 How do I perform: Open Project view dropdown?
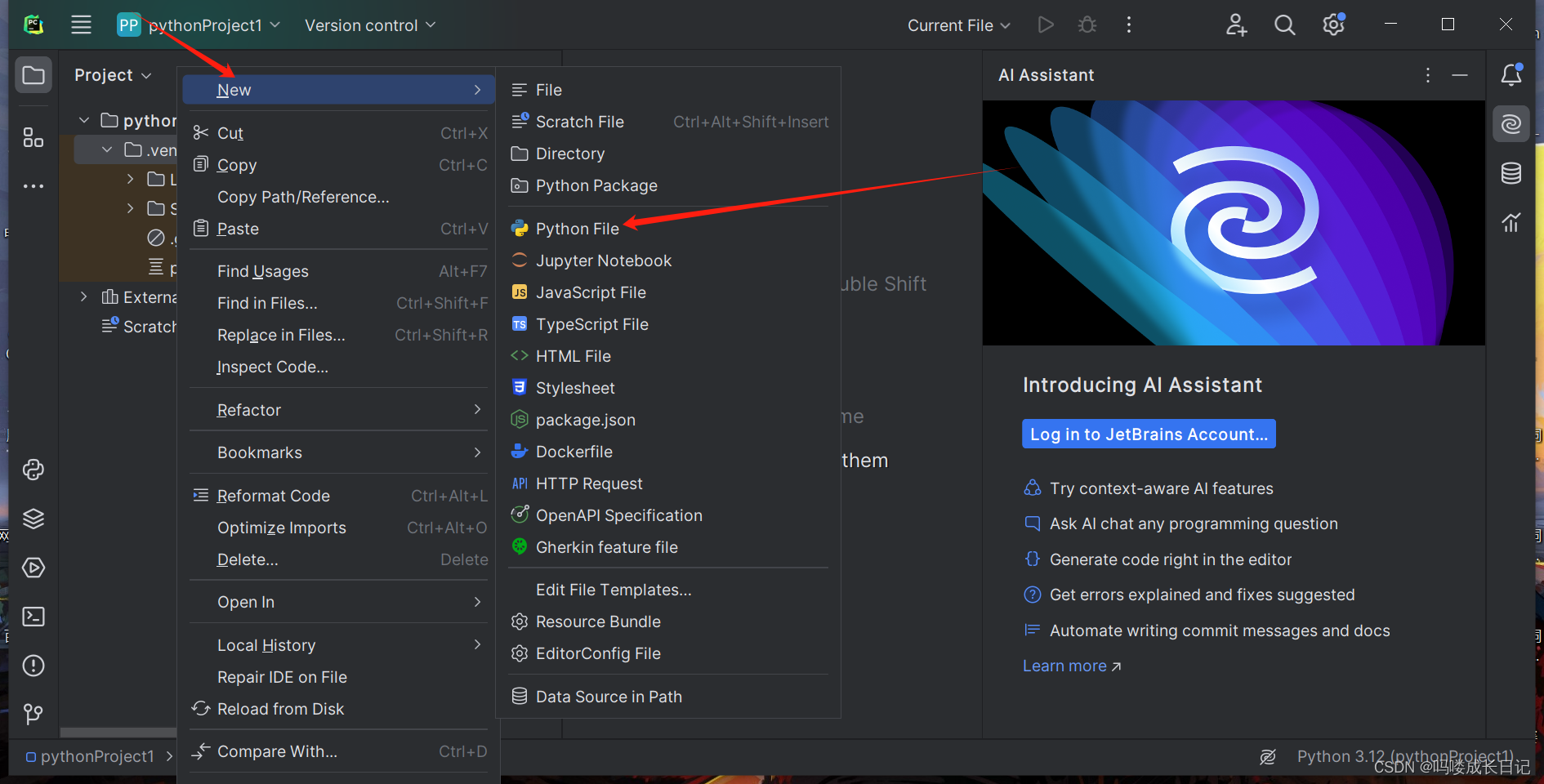click(113, 75)
